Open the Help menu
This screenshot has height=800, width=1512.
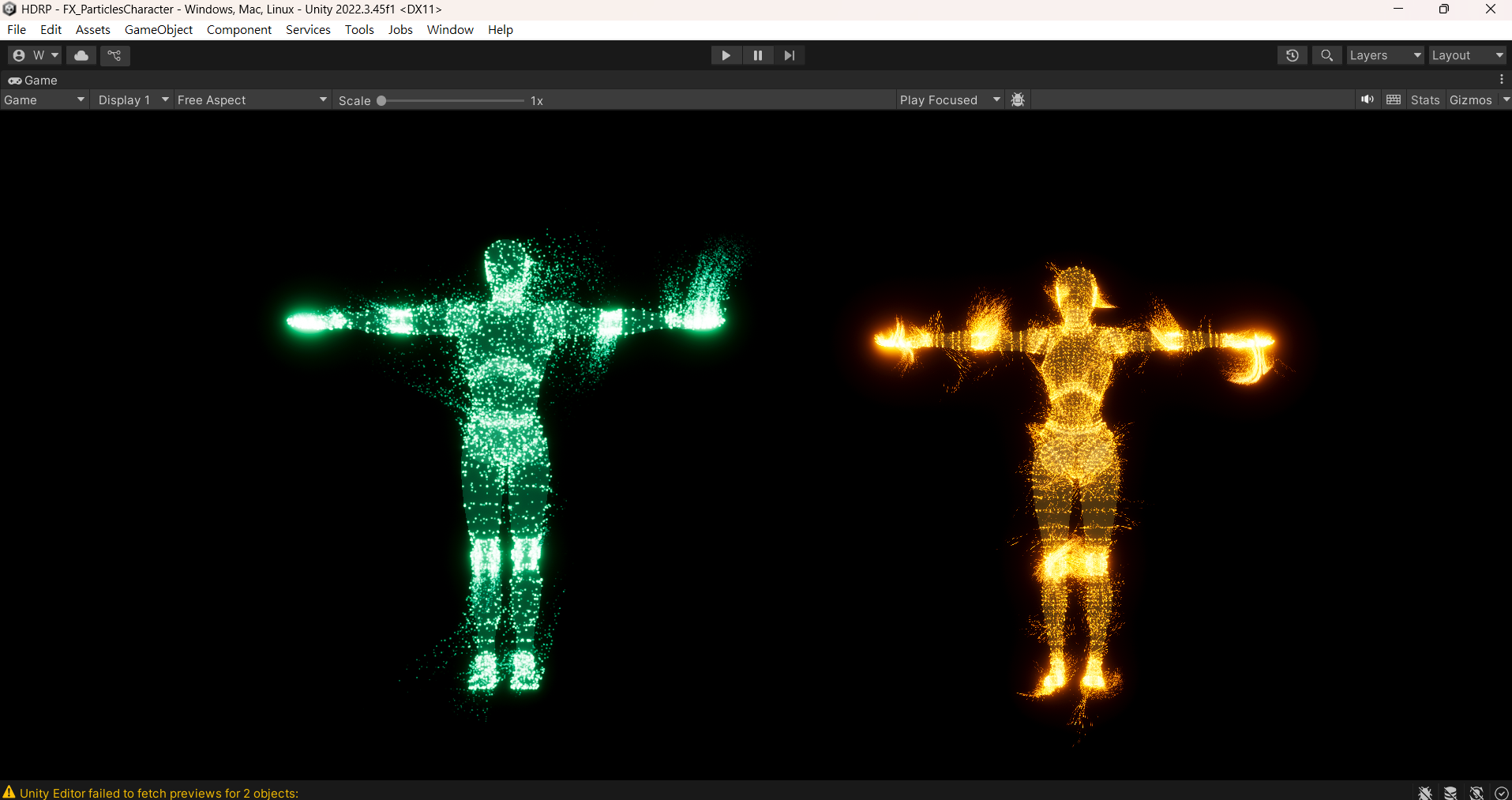(501, 29)
